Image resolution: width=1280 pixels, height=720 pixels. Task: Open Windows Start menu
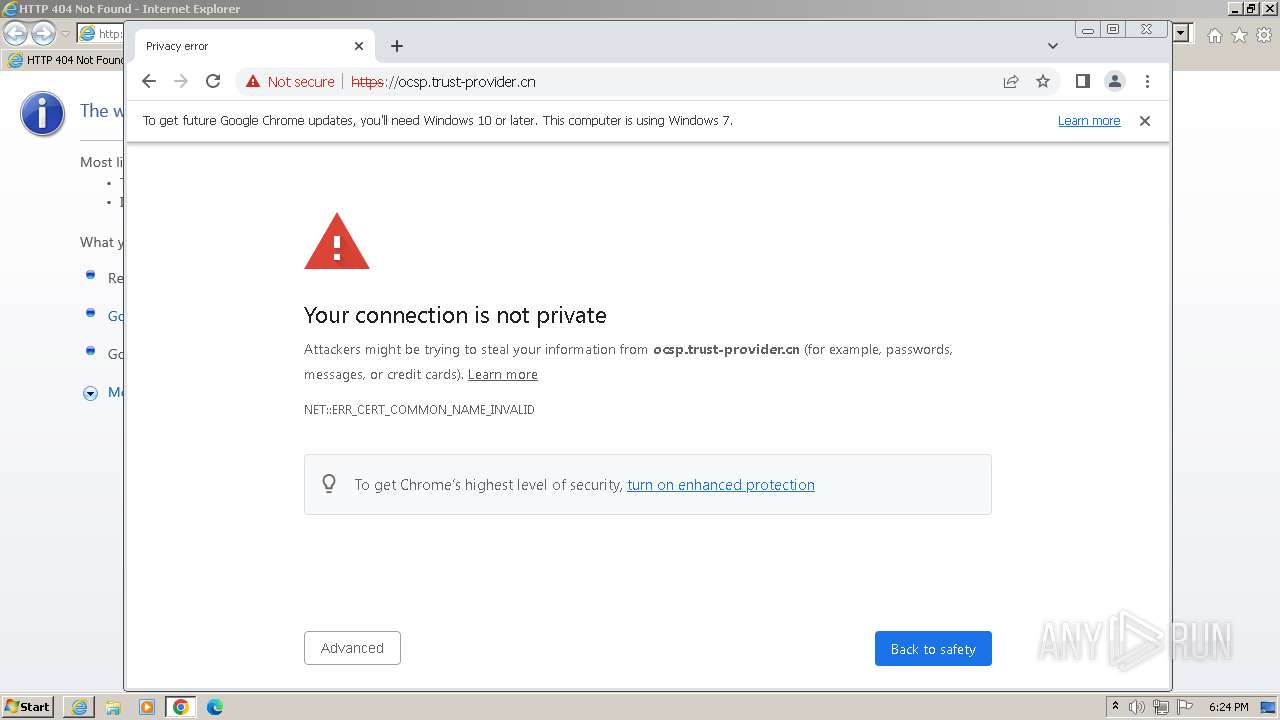pyautogui.click(x=28, y=707)
